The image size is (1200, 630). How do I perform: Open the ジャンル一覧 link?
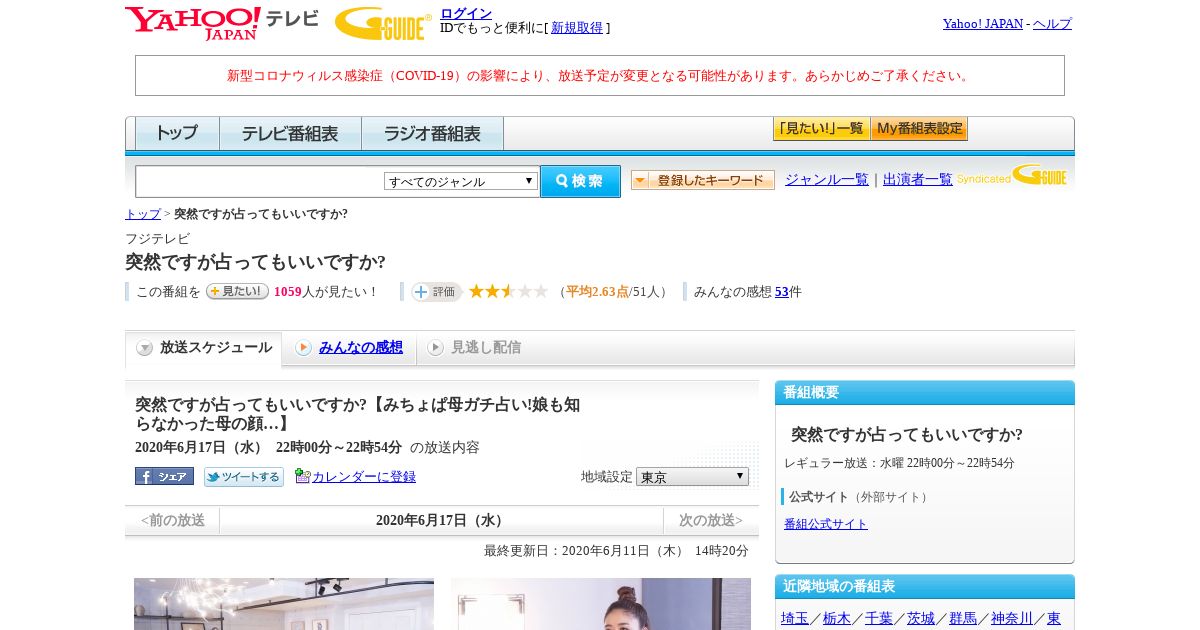pos(827,179)
